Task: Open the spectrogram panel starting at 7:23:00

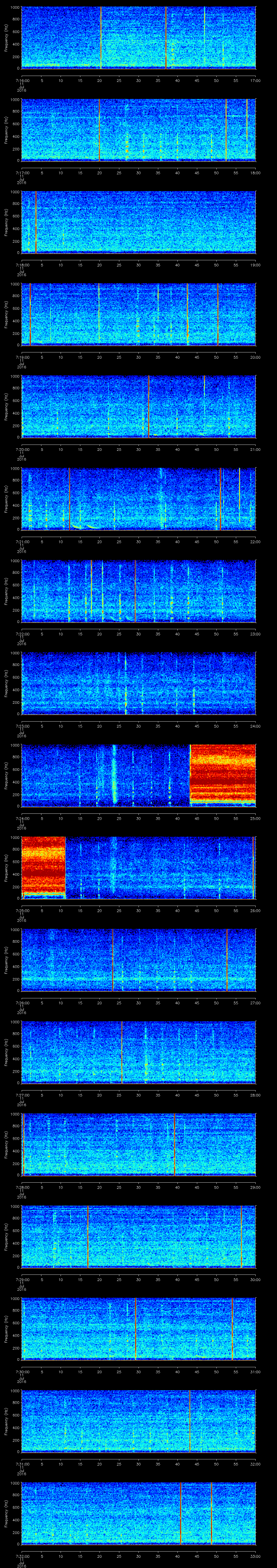Action: click(139, 683)
